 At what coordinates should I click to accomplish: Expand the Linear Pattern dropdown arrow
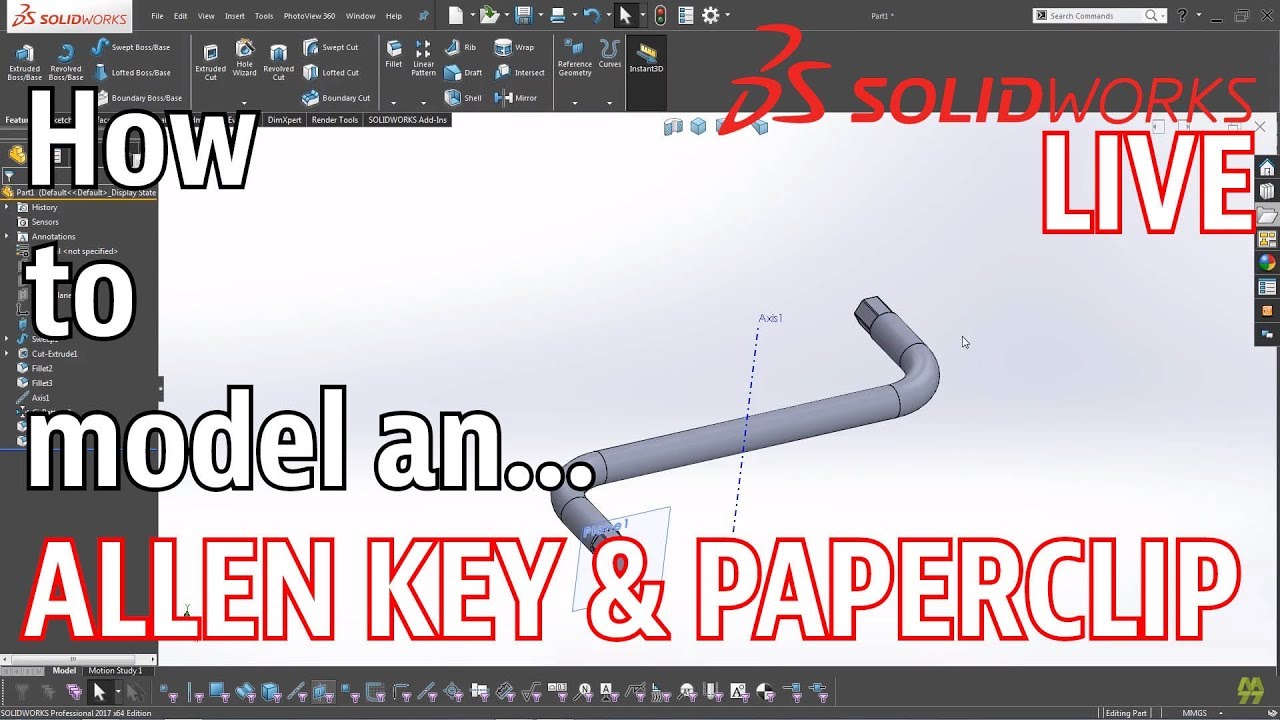coord(424,102)
